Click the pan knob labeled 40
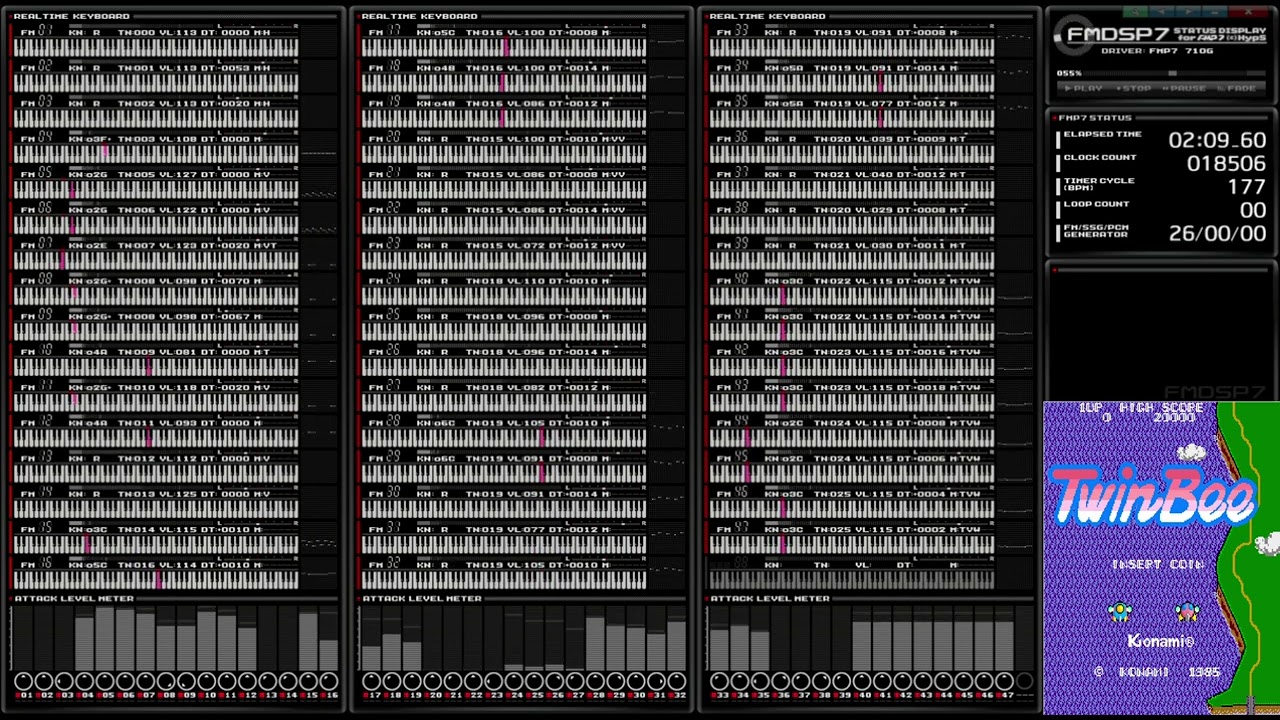Viewport: 1280px width, 720px height. [862, 681]
